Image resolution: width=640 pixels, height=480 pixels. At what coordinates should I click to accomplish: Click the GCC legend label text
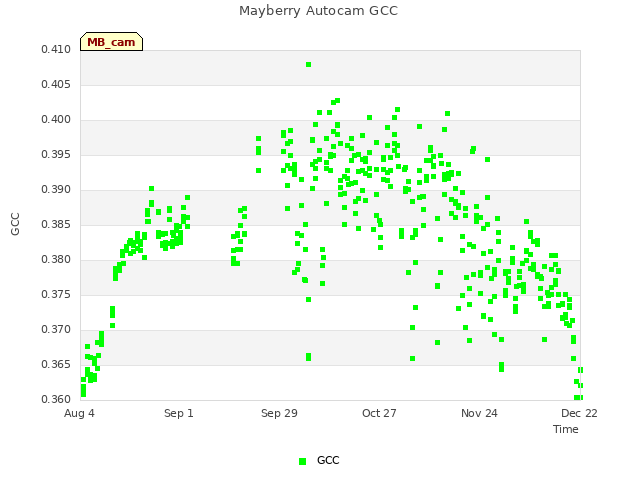328,460
